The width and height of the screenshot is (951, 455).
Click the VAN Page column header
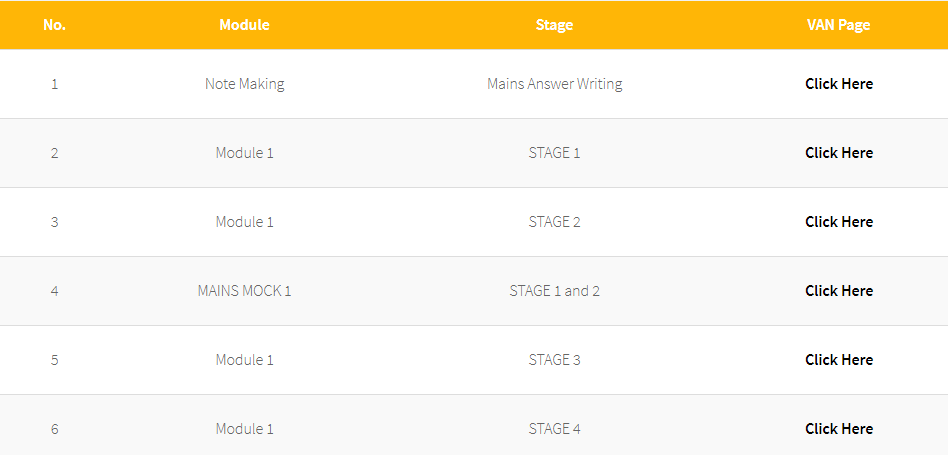pos(839,25)
